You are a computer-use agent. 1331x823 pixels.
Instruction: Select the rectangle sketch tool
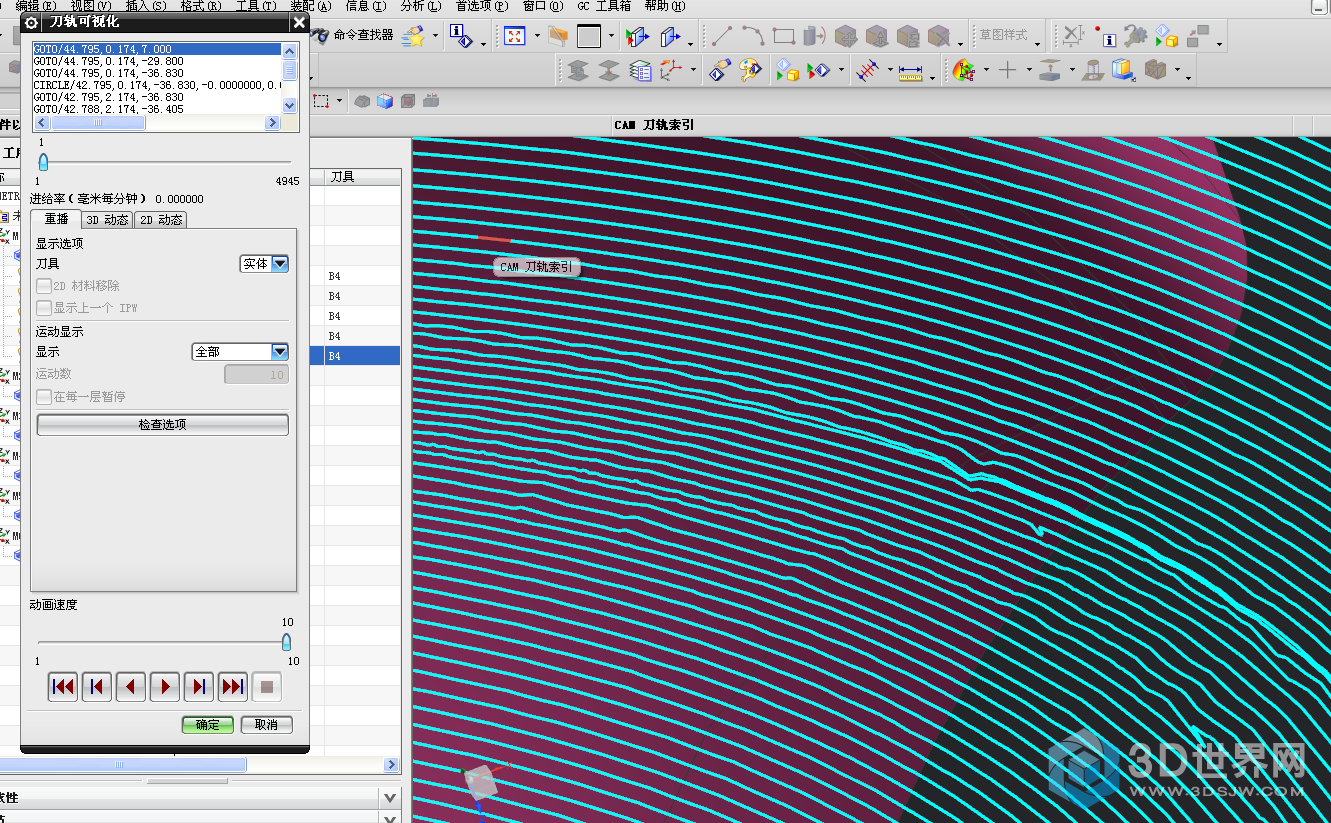784,37
